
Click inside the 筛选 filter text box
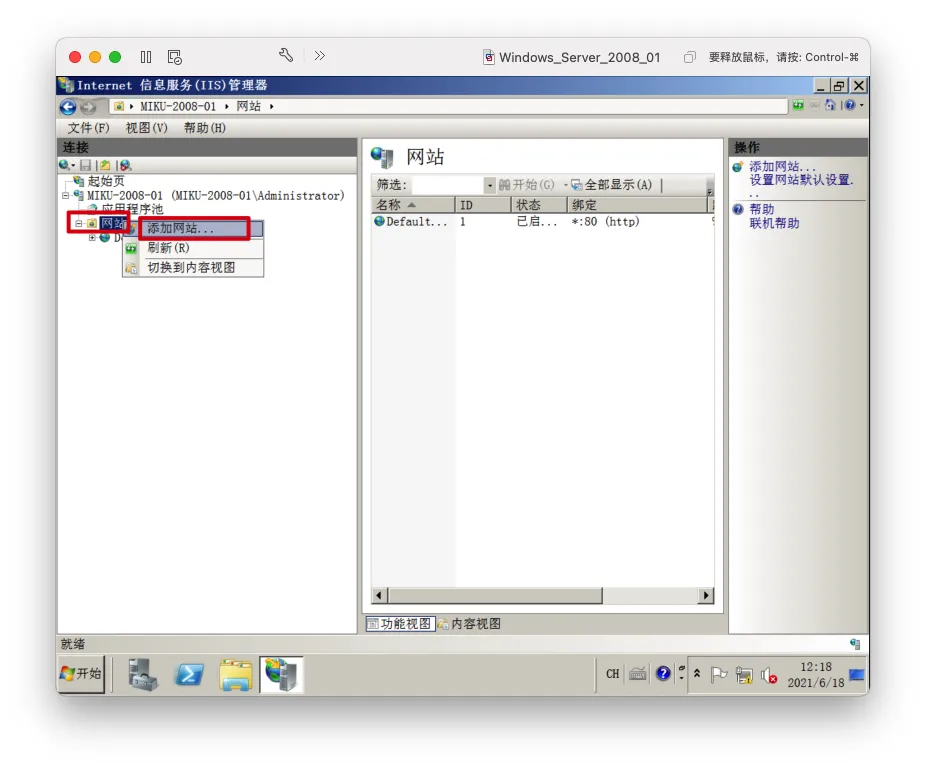click(x=448, y=185)
